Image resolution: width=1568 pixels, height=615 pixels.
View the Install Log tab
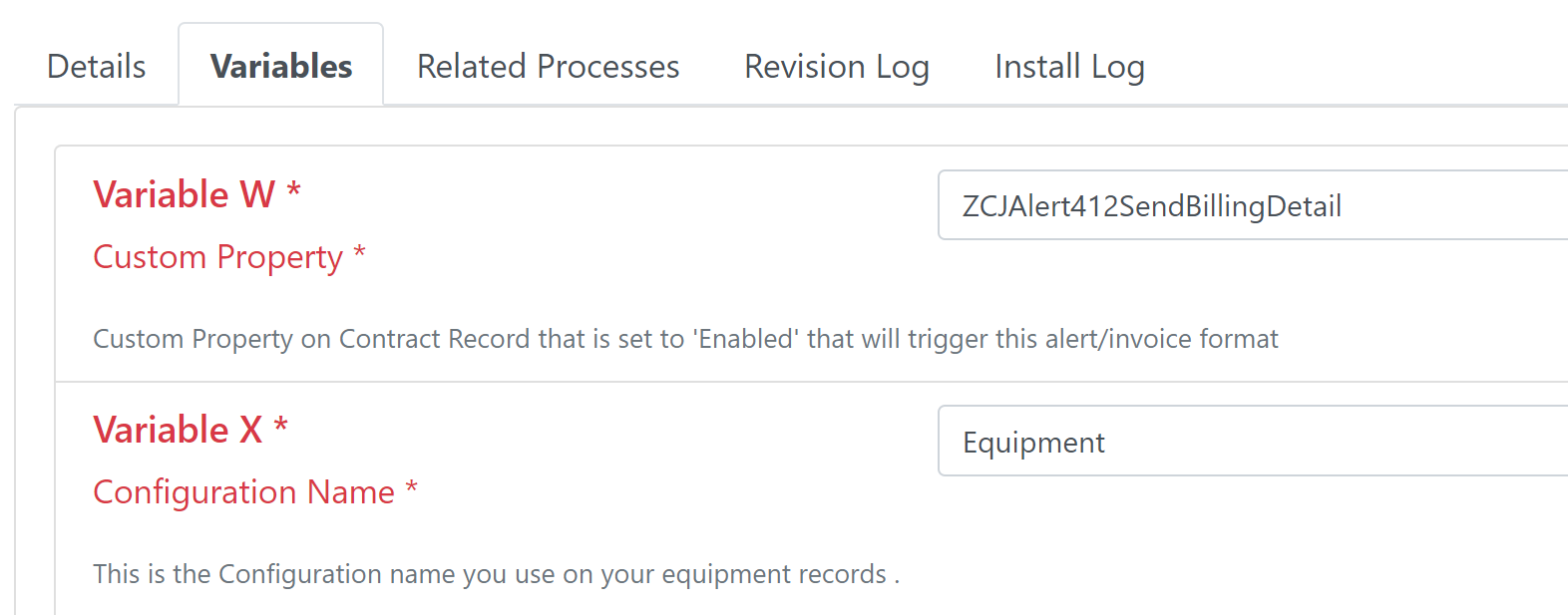(x=1069, y=67)
